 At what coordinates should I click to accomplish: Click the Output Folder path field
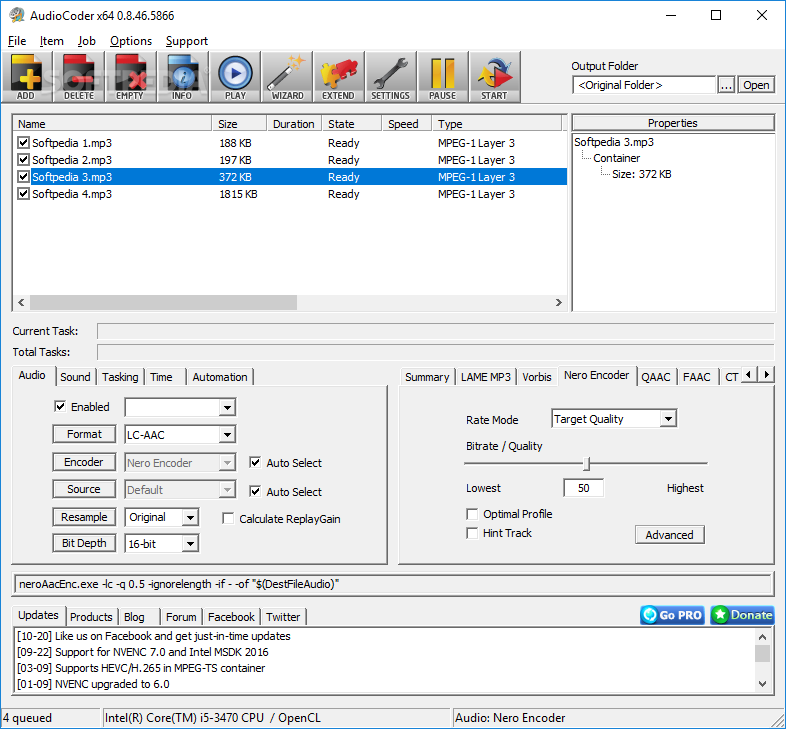point(644,85)
